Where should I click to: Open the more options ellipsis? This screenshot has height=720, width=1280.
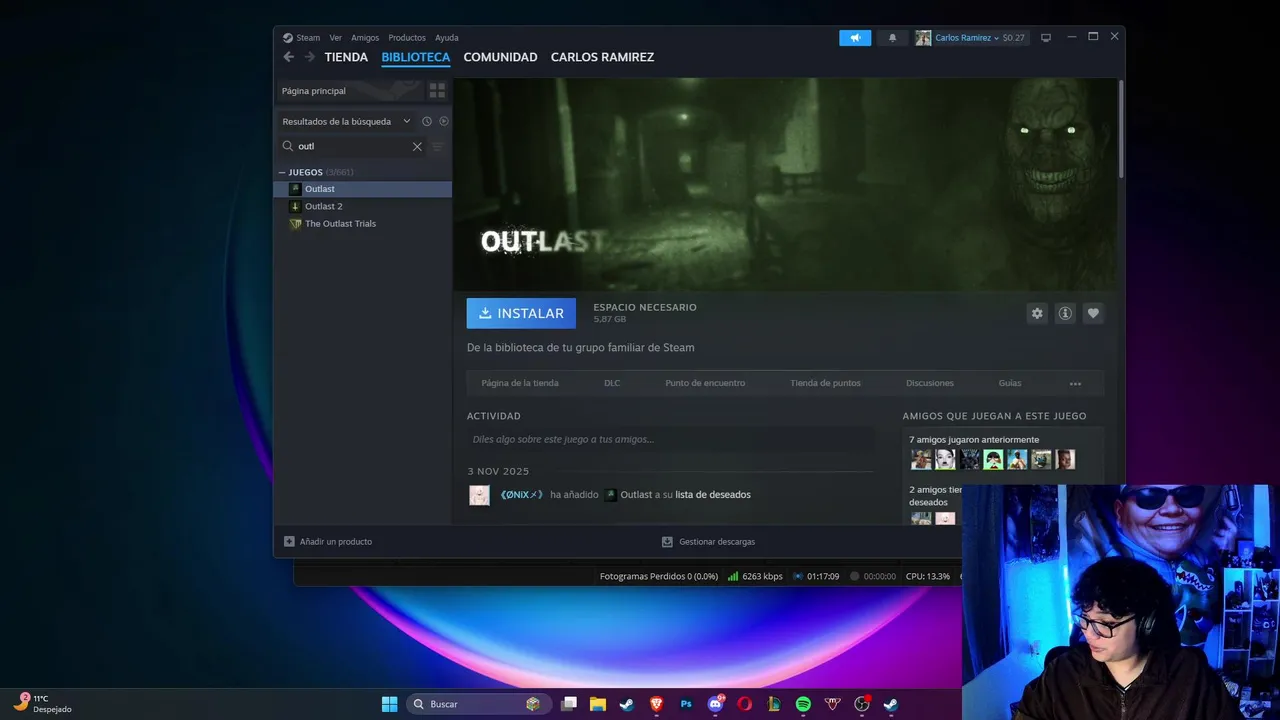pyautogui.click(x=1075, y=383)
